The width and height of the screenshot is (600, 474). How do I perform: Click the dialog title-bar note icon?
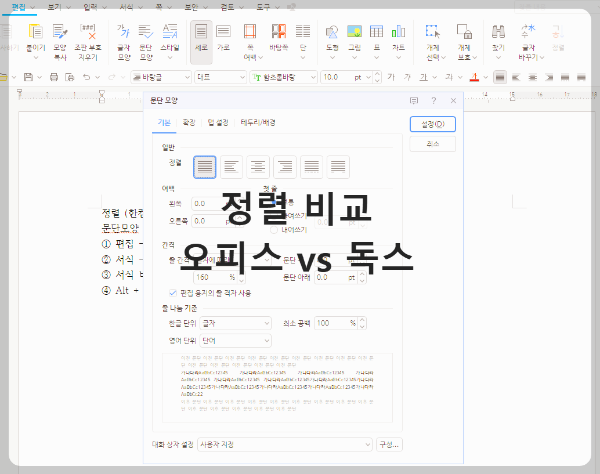point(414,101)
